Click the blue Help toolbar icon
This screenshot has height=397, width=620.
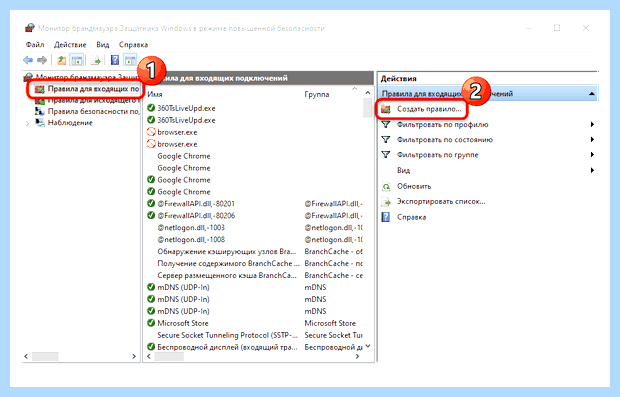click(115, 60)
